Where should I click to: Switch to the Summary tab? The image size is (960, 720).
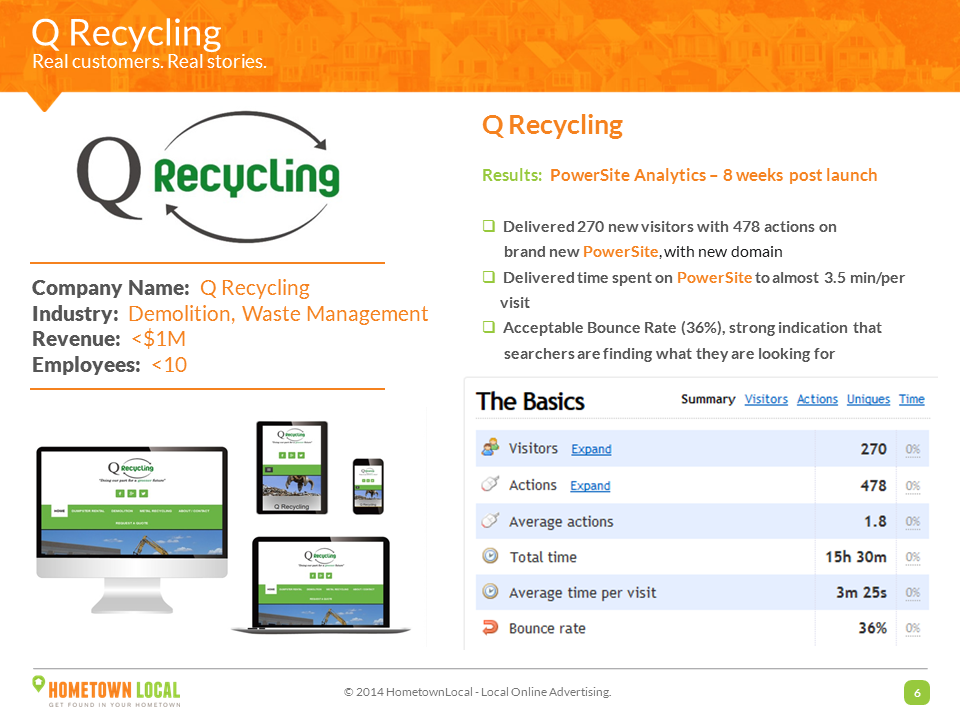coord(708,399)
